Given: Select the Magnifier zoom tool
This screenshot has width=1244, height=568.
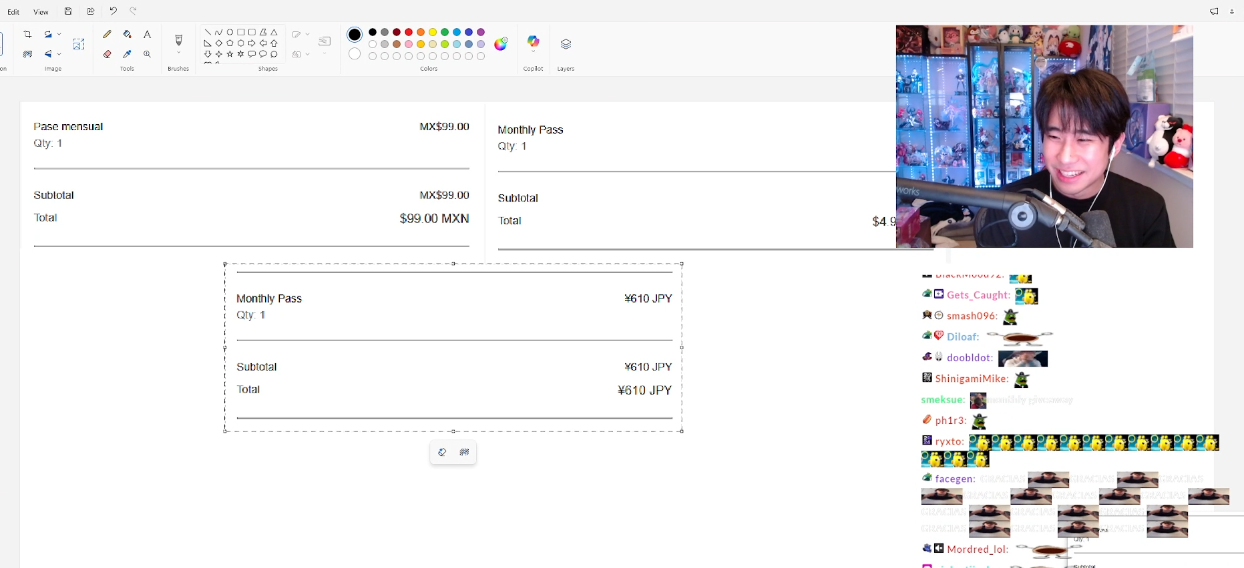Looking at the screenshot, I should [147, 54].
